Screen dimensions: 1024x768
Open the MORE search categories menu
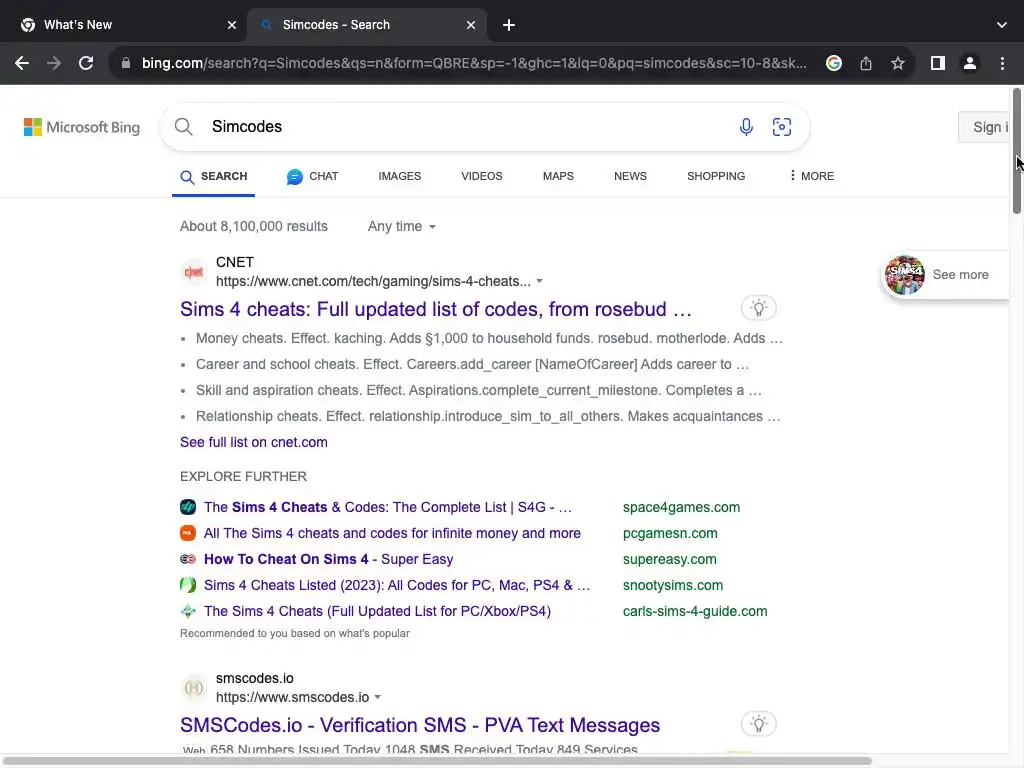811,176
